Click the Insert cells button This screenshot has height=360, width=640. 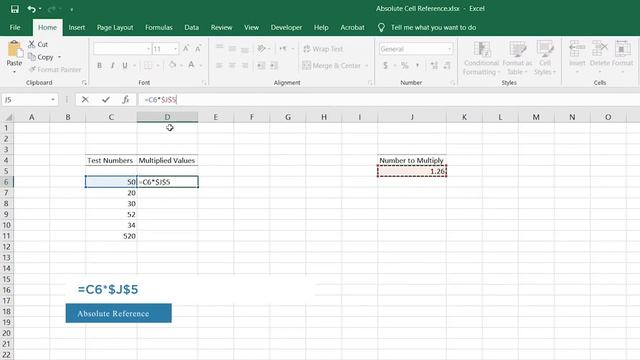(x=577, y=57)
